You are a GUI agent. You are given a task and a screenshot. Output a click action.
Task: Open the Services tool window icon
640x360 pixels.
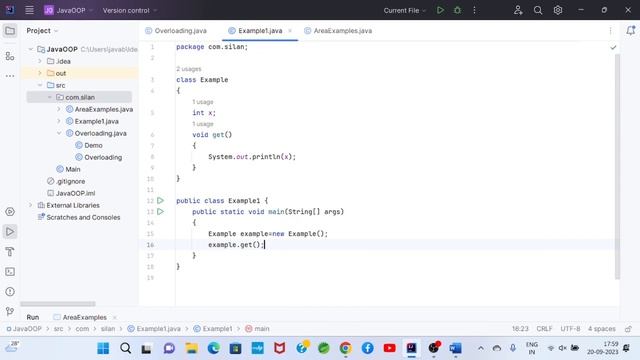[10, 211]
